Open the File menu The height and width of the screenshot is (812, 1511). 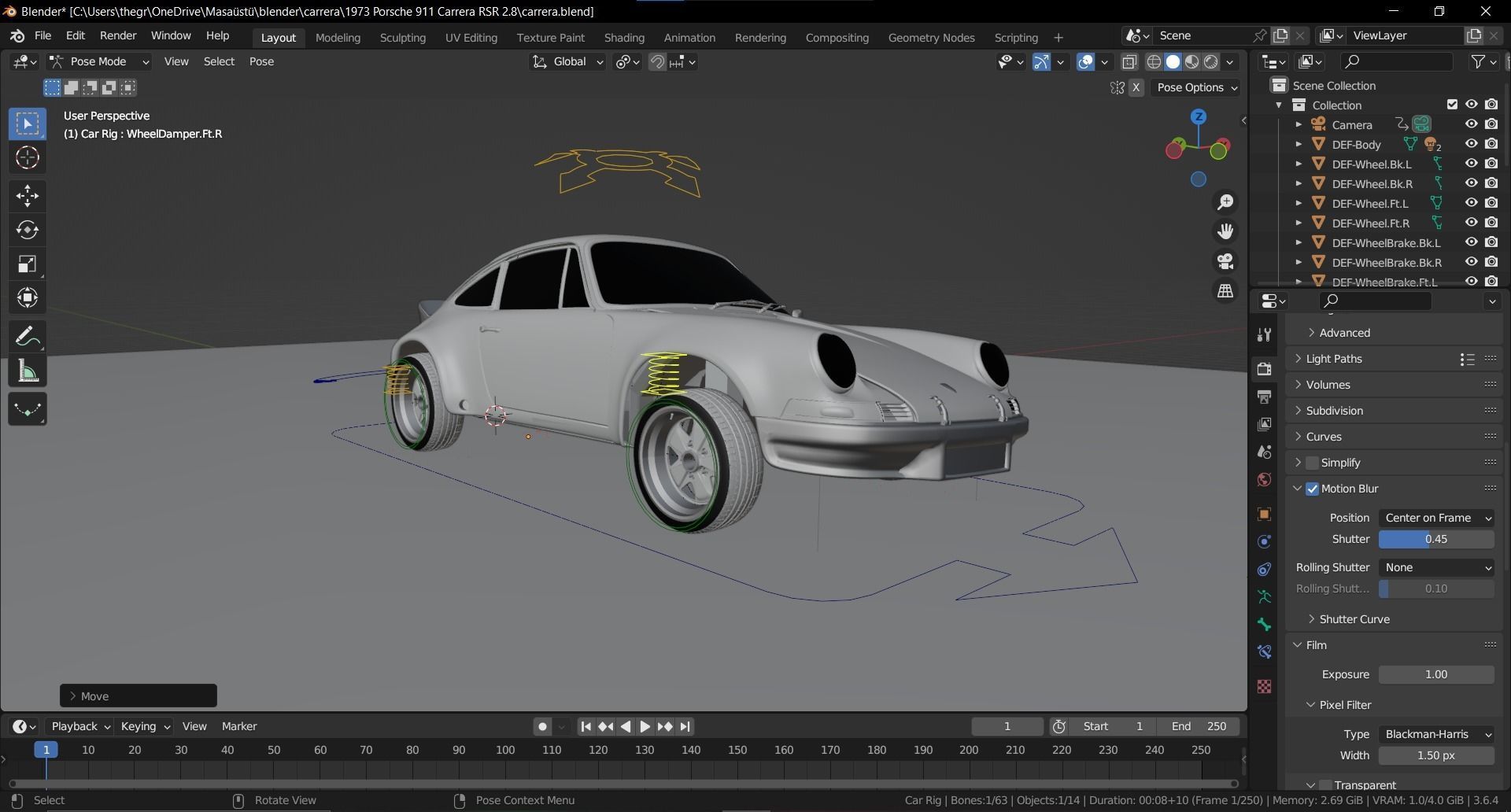coord(42,35)
